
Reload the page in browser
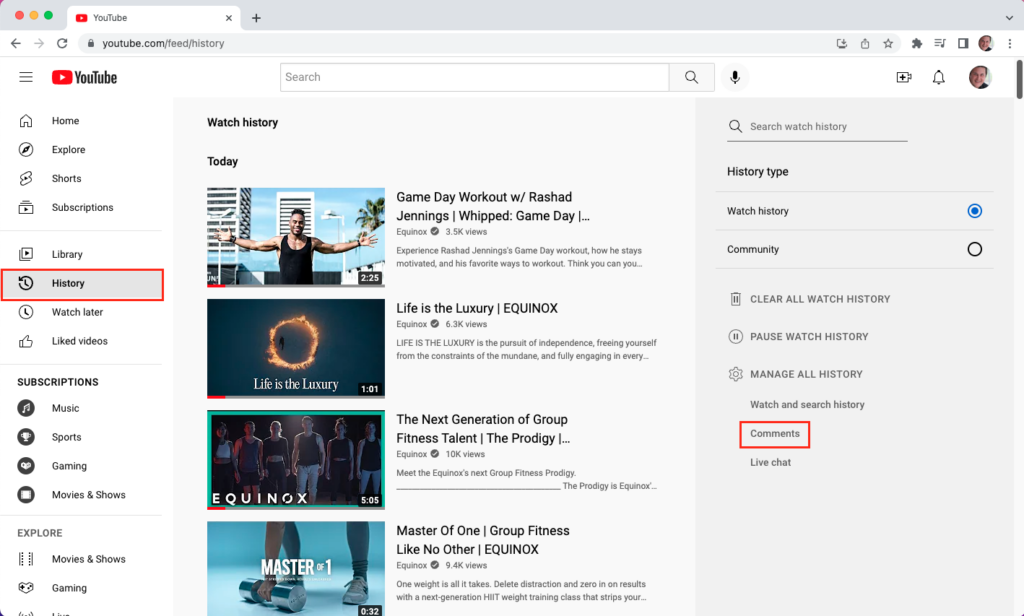click(62, 44)
